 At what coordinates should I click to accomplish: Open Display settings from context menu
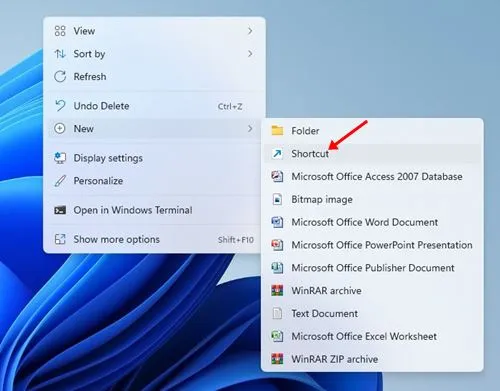click(x=154, y=158)
